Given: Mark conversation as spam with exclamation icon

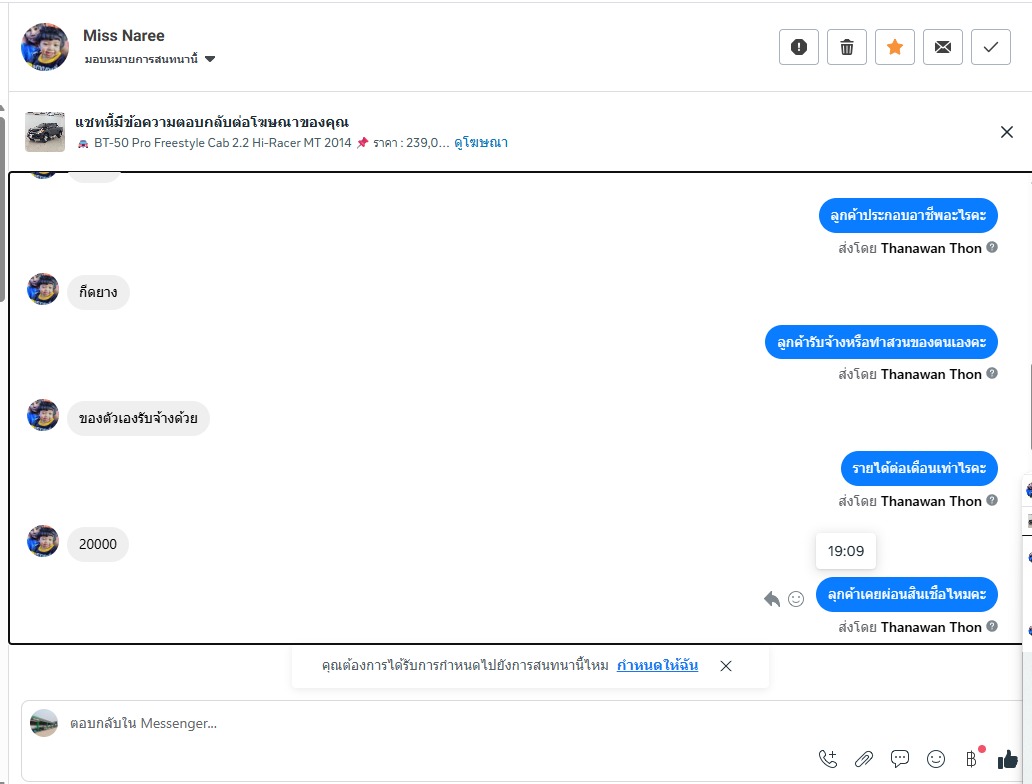Looking at the screenshot, I should 798,47.
